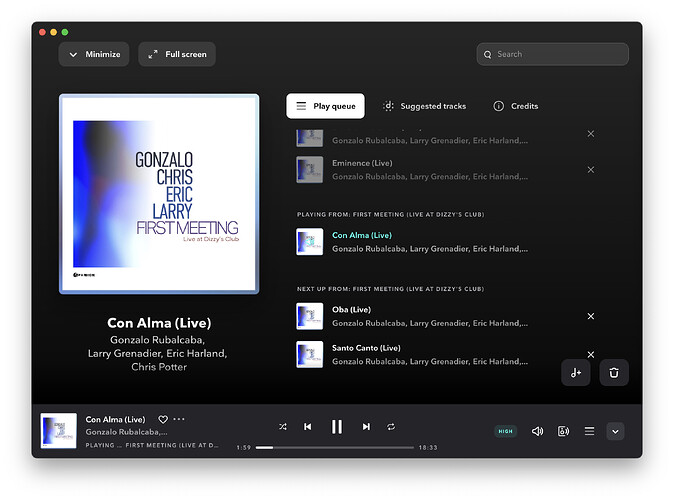Viewport: 674px width, 499px height.
Task: Click the Search input field
Action: coord(552,54)
